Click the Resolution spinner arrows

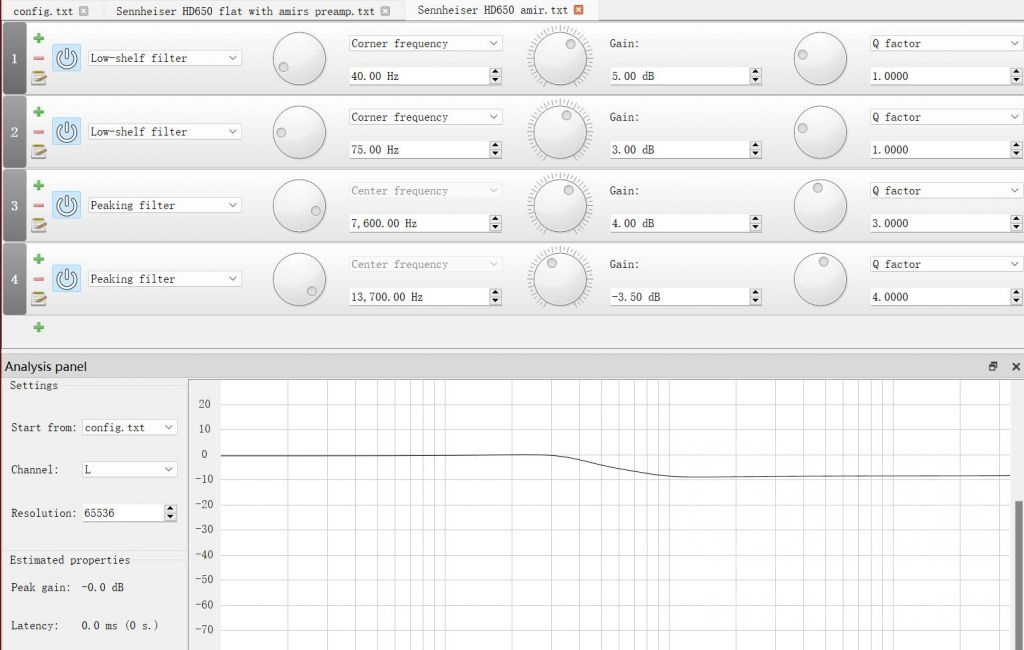click(170, 513)
